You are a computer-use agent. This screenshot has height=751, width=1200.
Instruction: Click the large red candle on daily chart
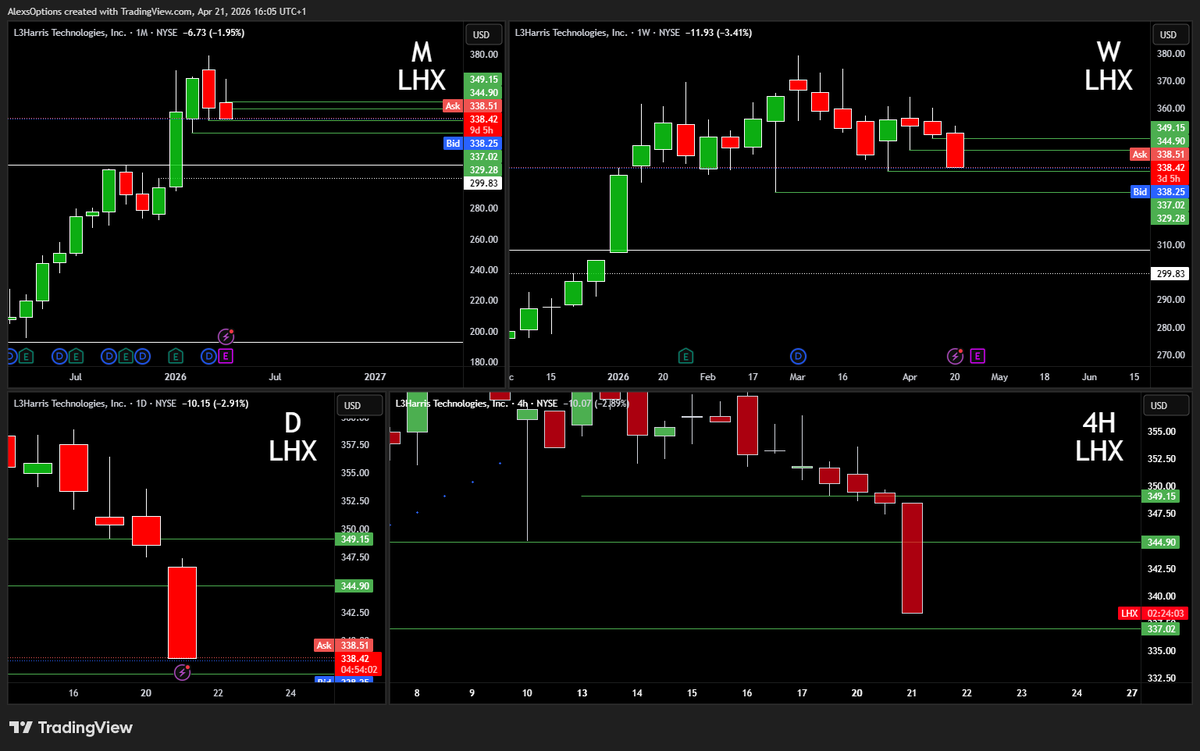(x=182, y=612)
